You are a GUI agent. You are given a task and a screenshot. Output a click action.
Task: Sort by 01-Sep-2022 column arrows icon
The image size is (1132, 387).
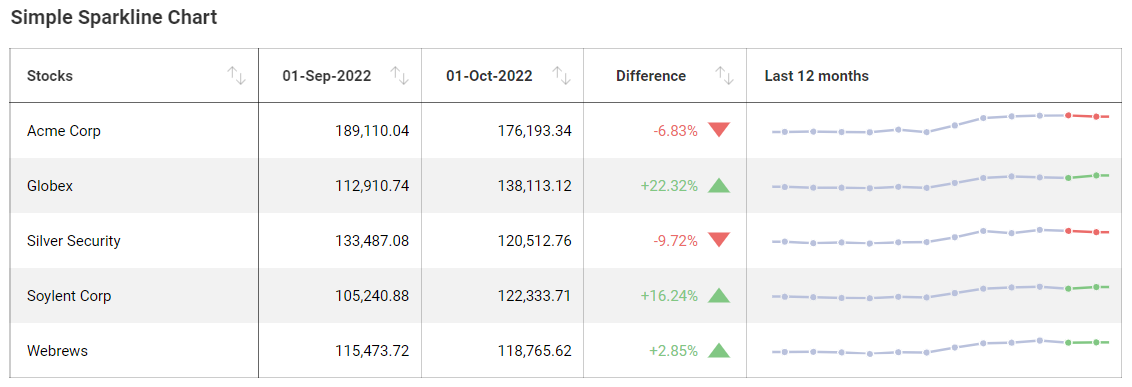click(400, 76)
